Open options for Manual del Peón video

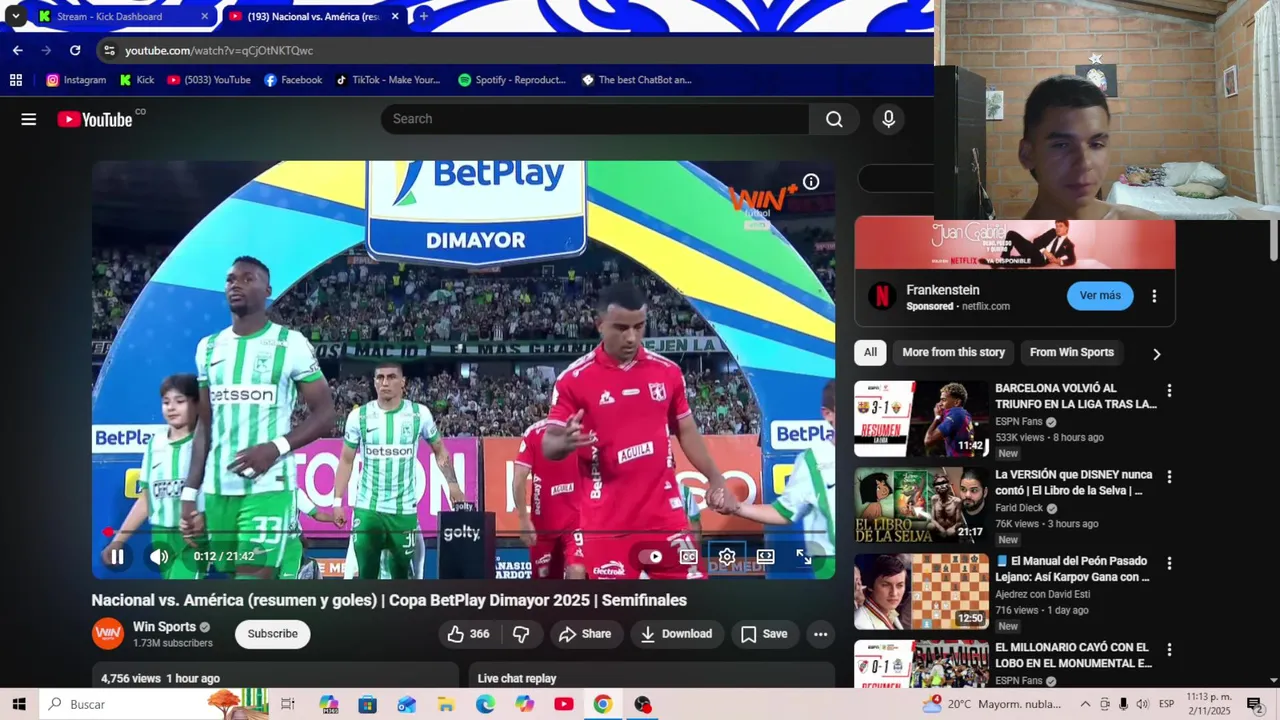1168,563
